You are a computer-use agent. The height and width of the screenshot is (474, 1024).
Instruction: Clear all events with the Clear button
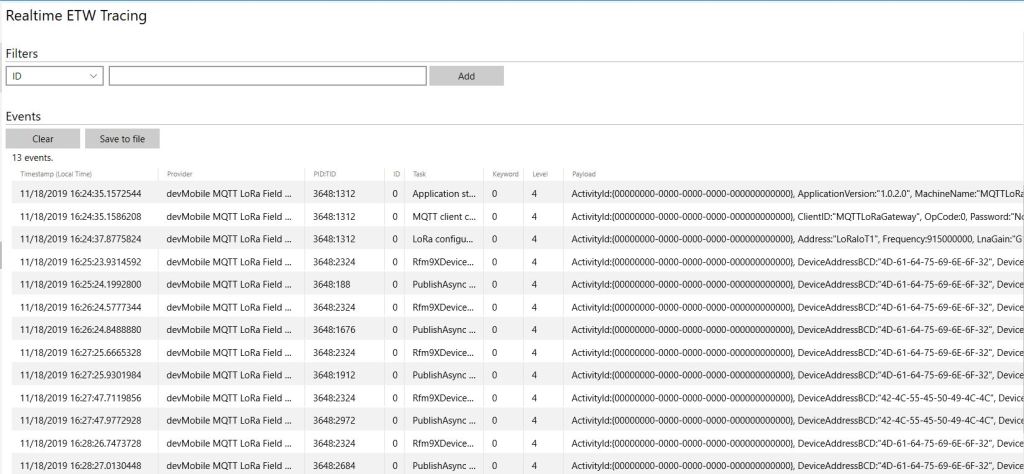(x=42, y=139)
